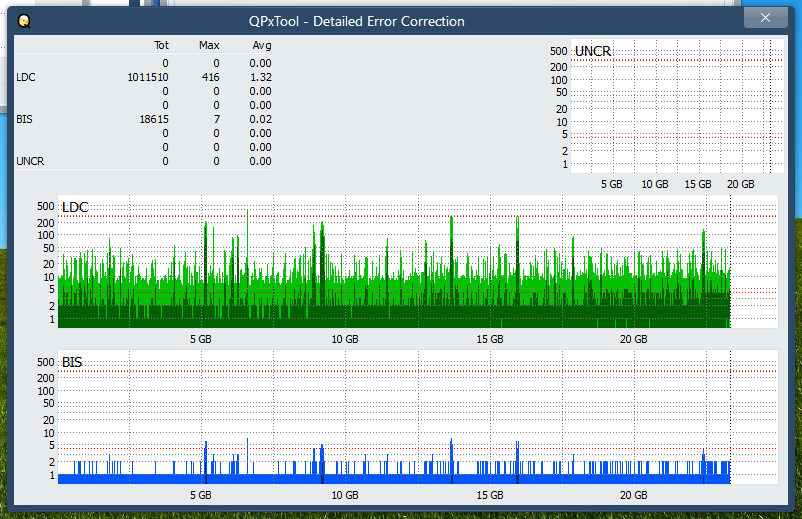
Task: Click the UNCR graph title label
Action: pyautogui.click(x=593, y=51)
